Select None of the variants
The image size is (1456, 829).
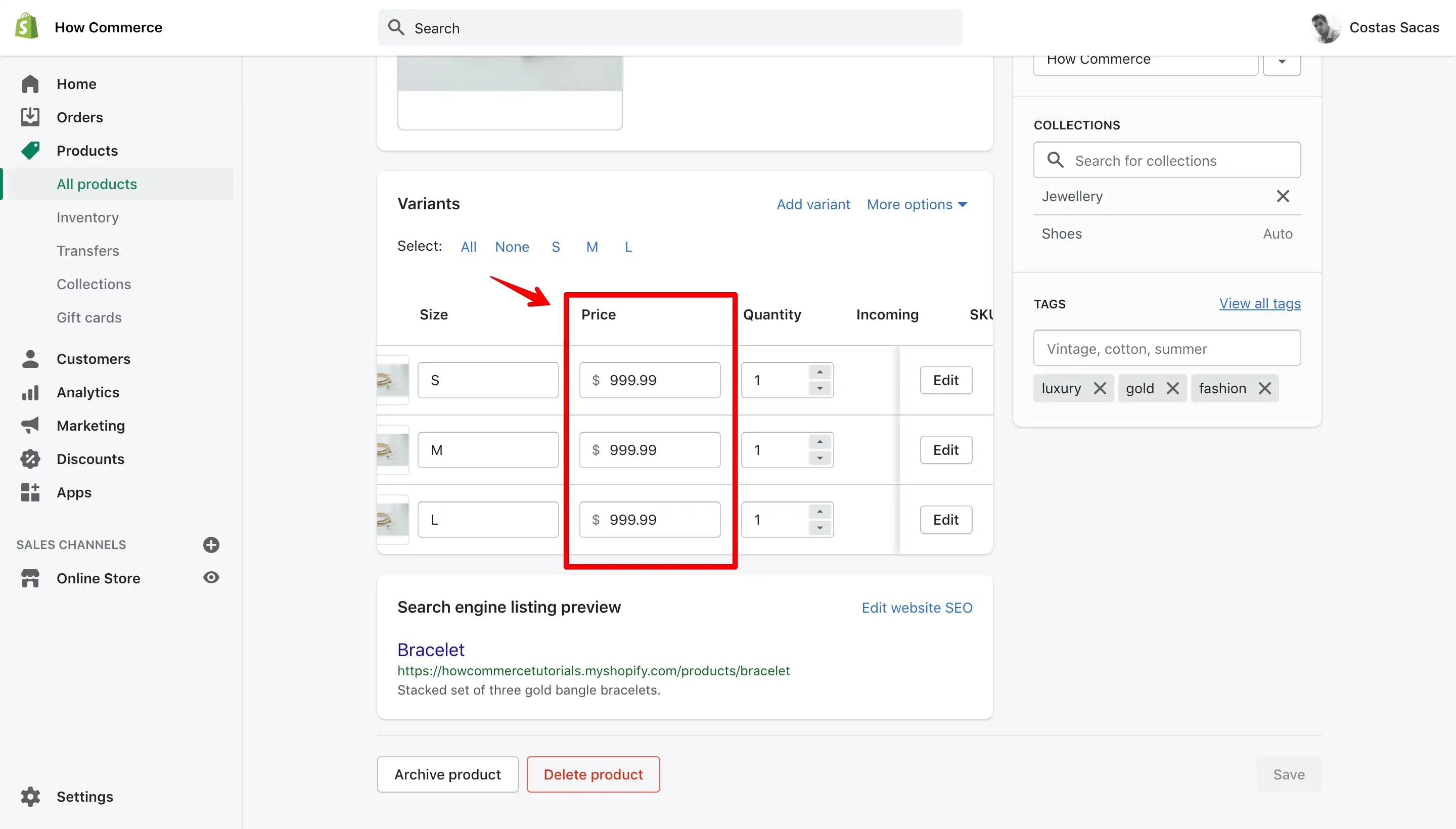[x=512, y=247]
